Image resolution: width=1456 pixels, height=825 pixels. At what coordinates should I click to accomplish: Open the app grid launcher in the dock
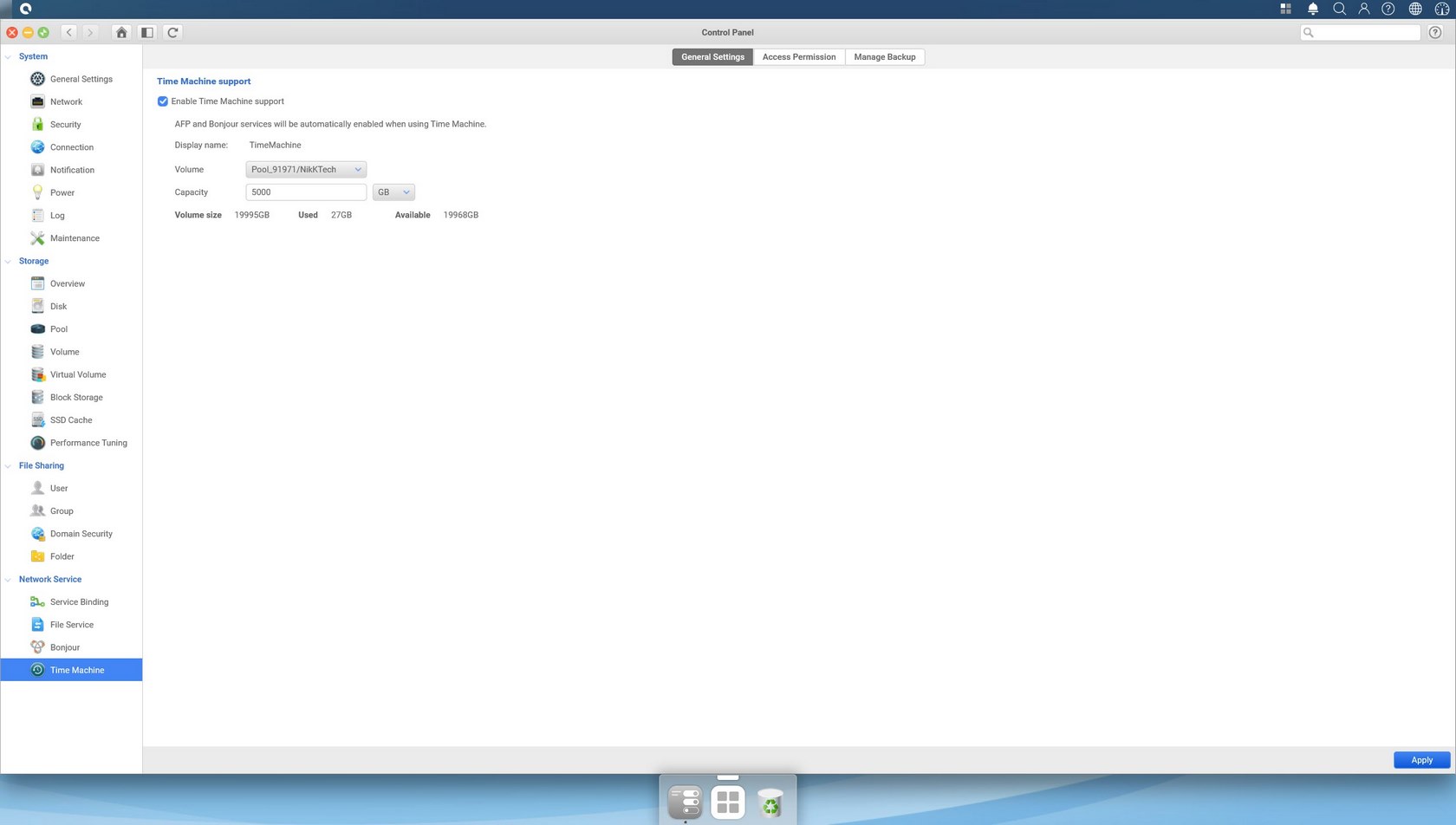[728, 802]
